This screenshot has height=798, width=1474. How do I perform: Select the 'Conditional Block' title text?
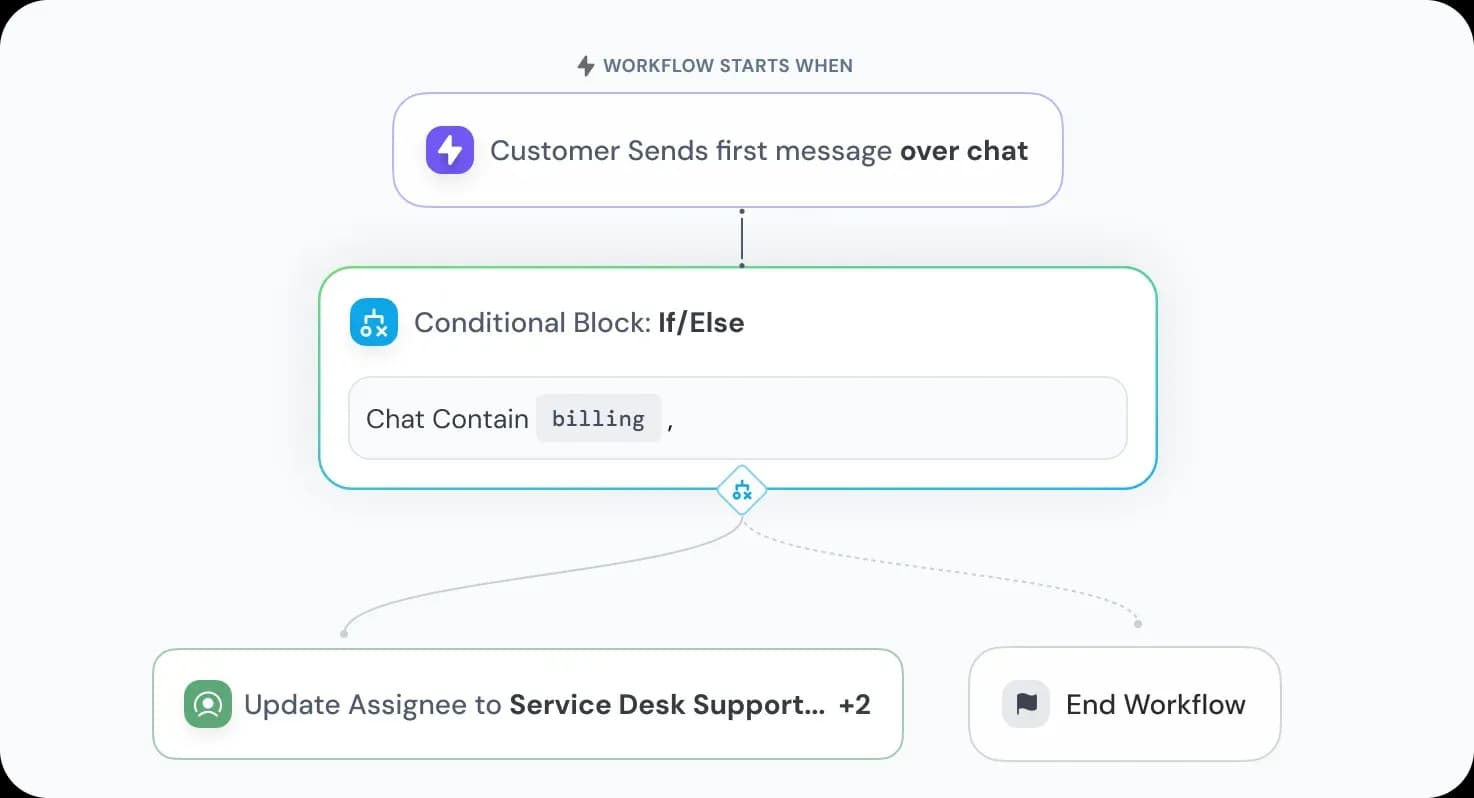pyautogui.click(x=532, y=322)
